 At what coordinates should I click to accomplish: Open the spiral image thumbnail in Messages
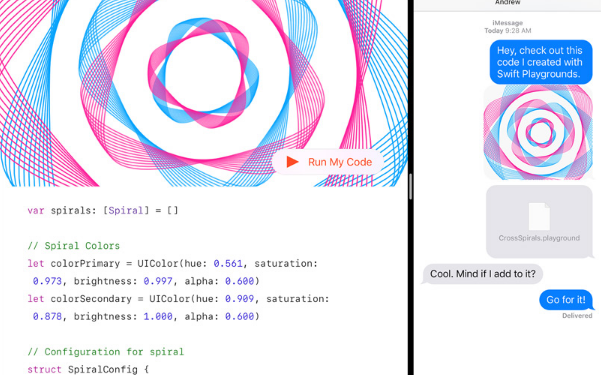(538, 132)
